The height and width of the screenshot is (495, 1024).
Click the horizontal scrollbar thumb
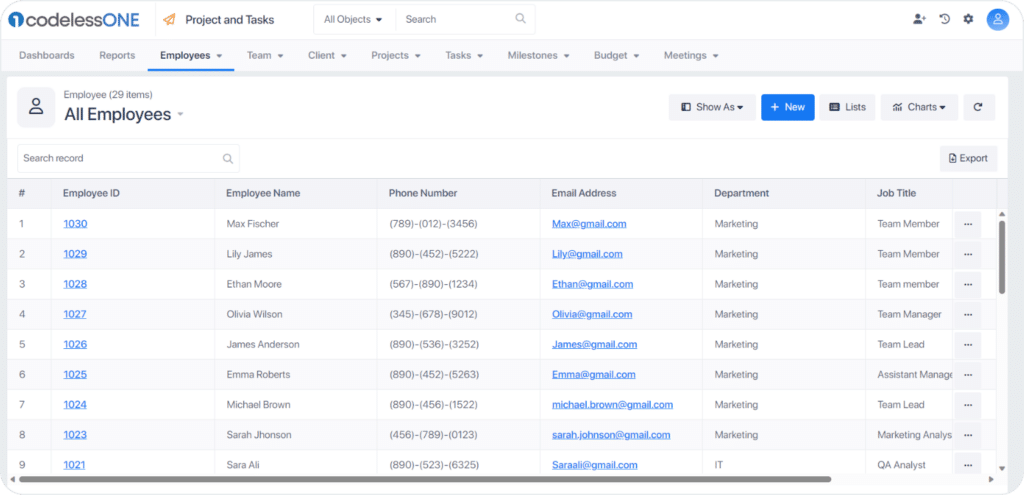click(424, 479)
